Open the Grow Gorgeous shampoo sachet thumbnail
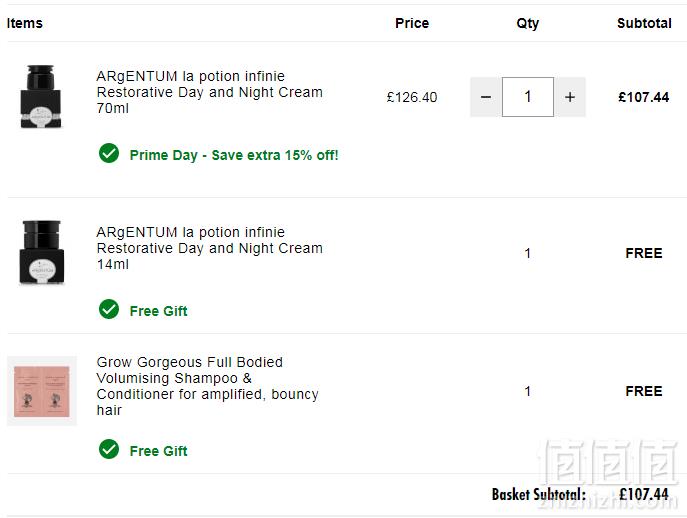 pyautogui.click(x=42, y=391)
